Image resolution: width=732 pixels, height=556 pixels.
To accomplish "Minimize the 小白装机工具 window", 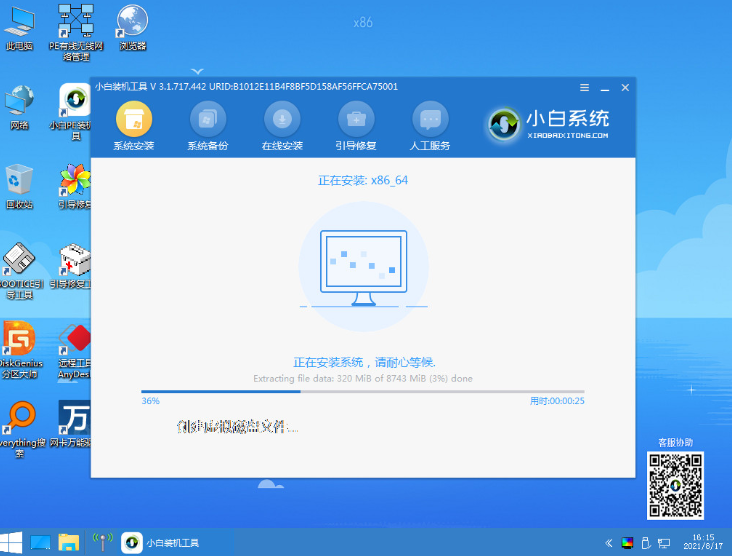I will [605, 88].
